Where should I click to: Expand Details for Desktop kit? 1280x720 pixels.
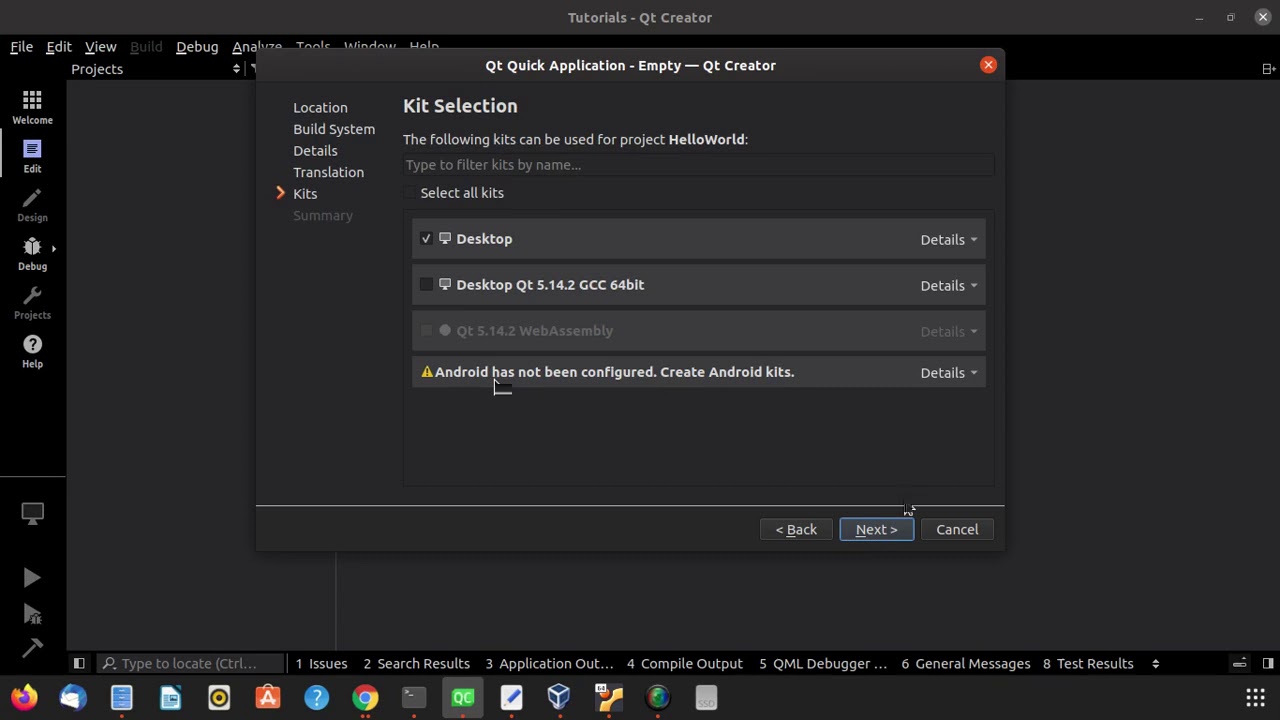click(x=949, y=240)
